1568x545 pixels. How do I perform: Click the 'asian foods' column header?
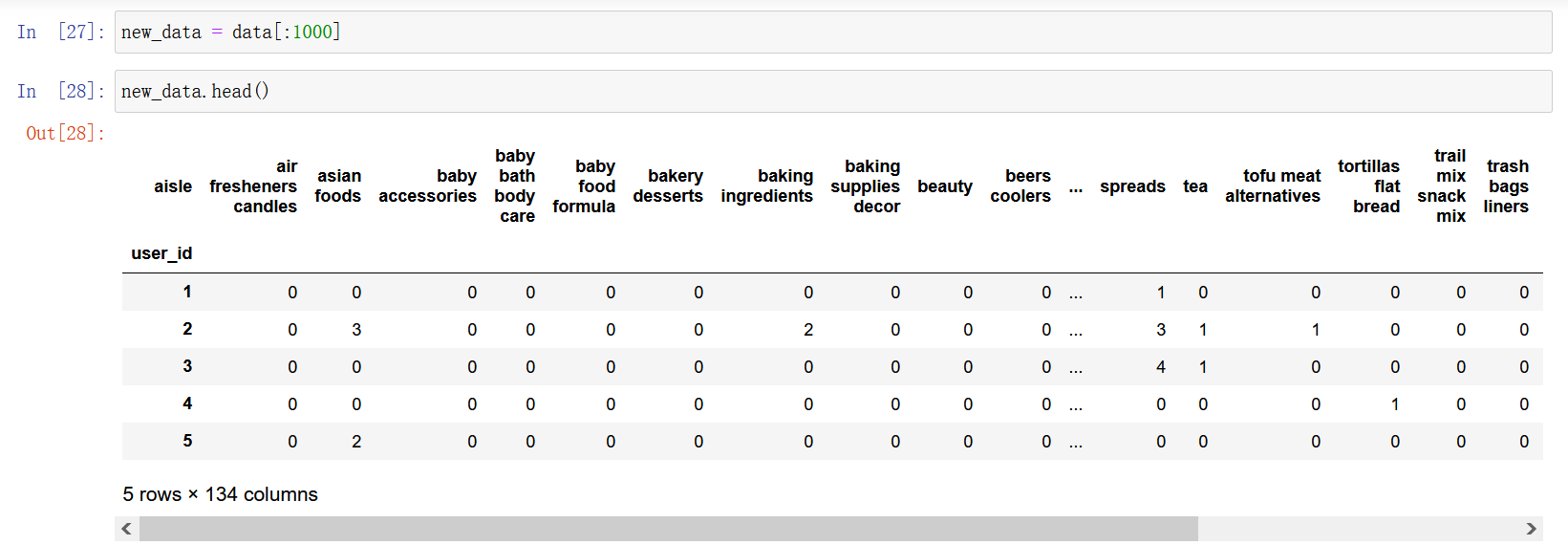tap(338, 186)
